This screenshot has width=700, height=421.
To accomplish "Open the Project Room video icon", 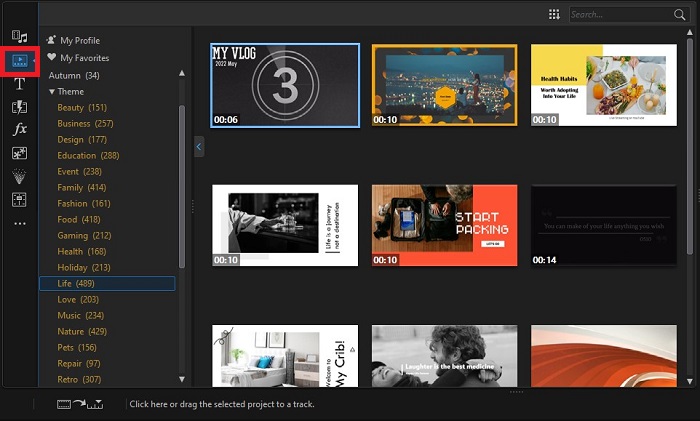I will tap(20, 60).
